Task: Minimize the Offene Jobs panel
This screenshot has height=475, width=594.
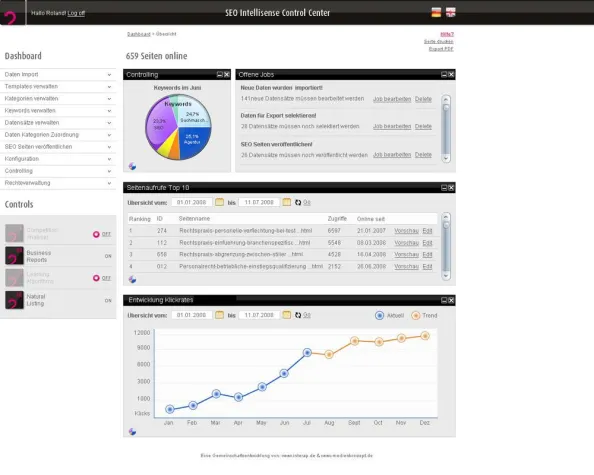Action: click(444, 75)
